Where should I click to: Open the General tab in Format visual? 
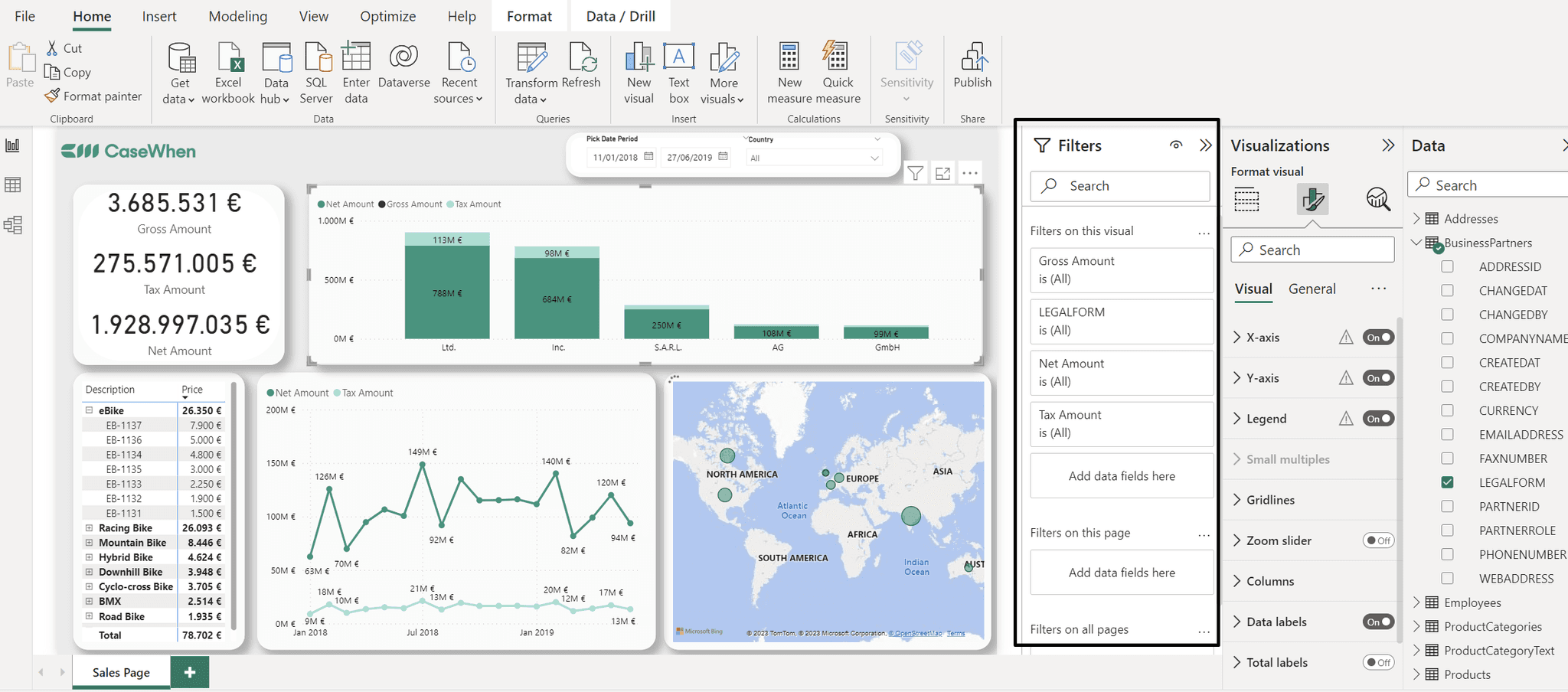pyautogui.click(x=1312, y=289)
